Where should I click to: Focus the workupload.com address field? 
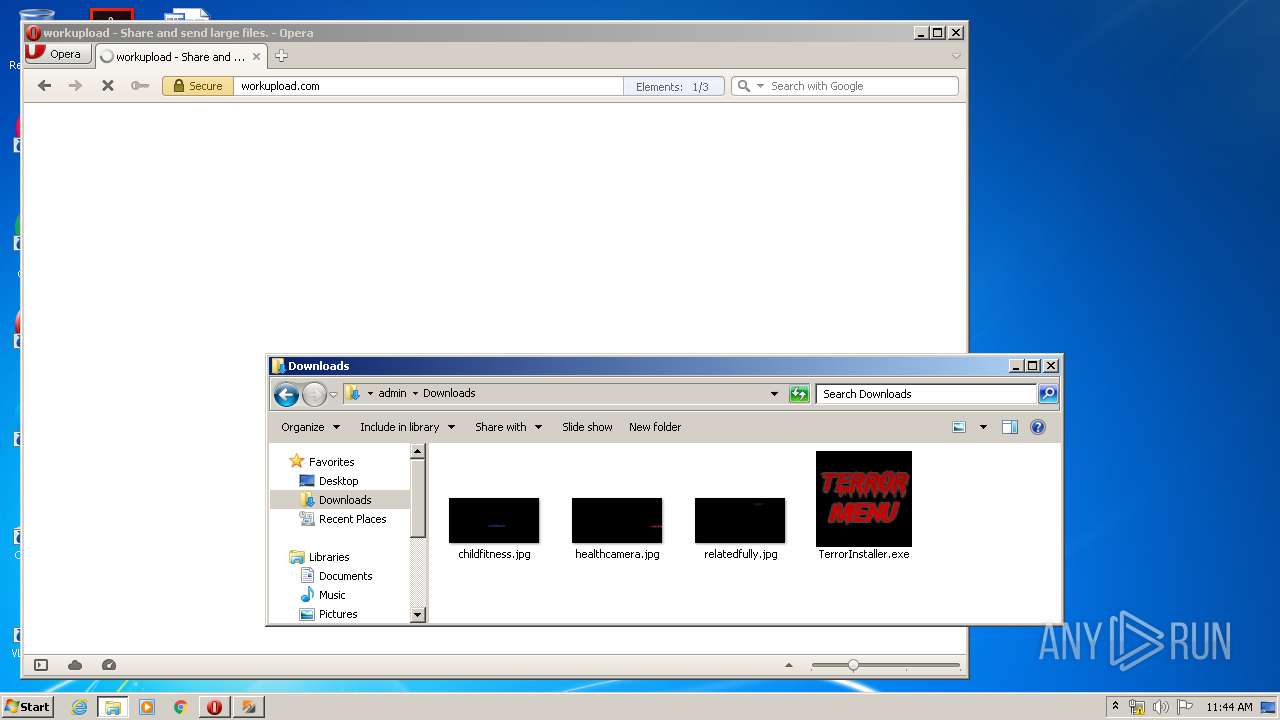point(428,86)
